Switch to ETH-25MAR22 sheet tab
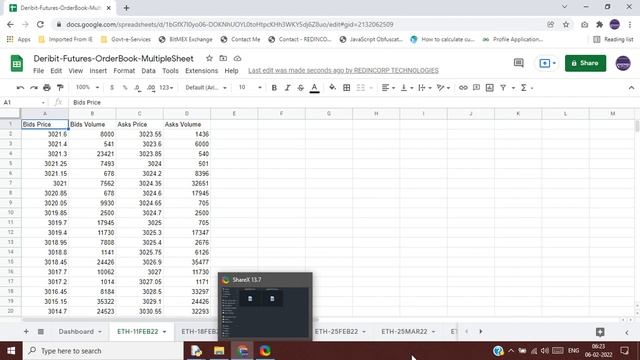 [408, 331]
